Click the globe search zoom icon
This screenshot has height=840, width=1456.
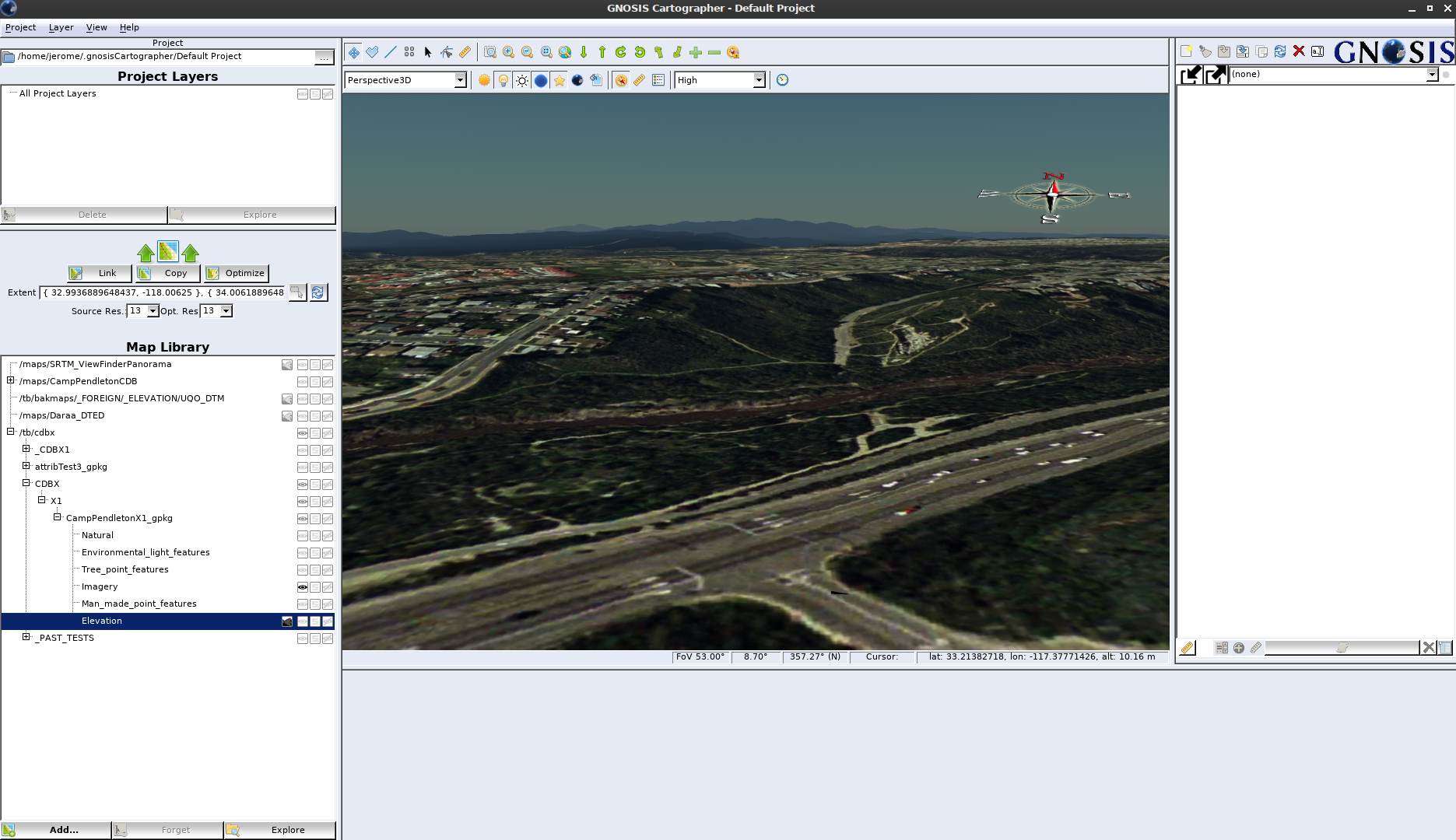pyautogui.click(x=565, y=52)
